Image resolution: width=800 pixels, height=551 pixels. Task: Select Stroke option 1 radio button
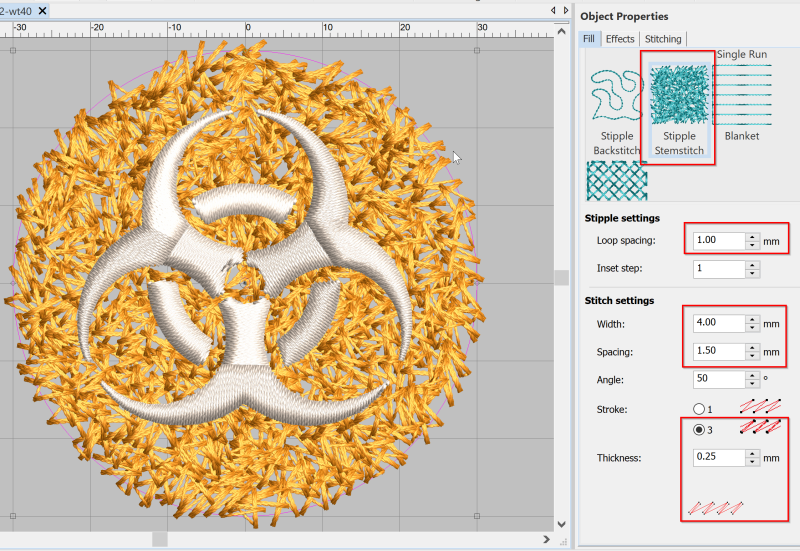pos(699,409)
